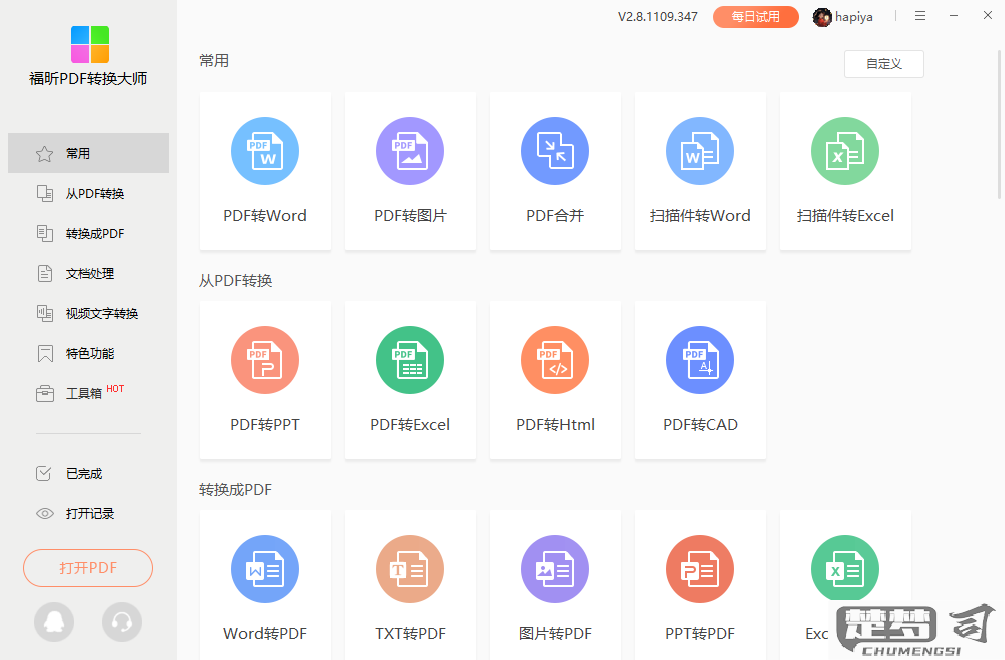
Task: Open the hamburger main menu icon
Action: click(x=920, y=16)
